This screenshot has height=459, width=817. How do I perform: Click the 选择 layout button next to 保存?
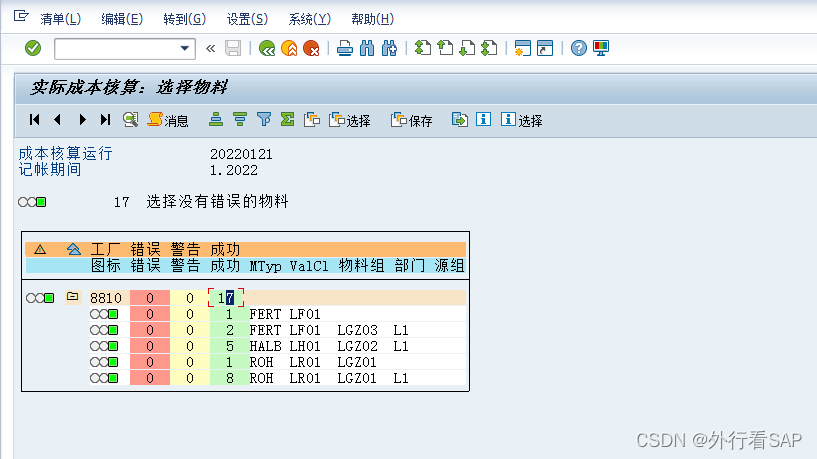coord(350,120)
